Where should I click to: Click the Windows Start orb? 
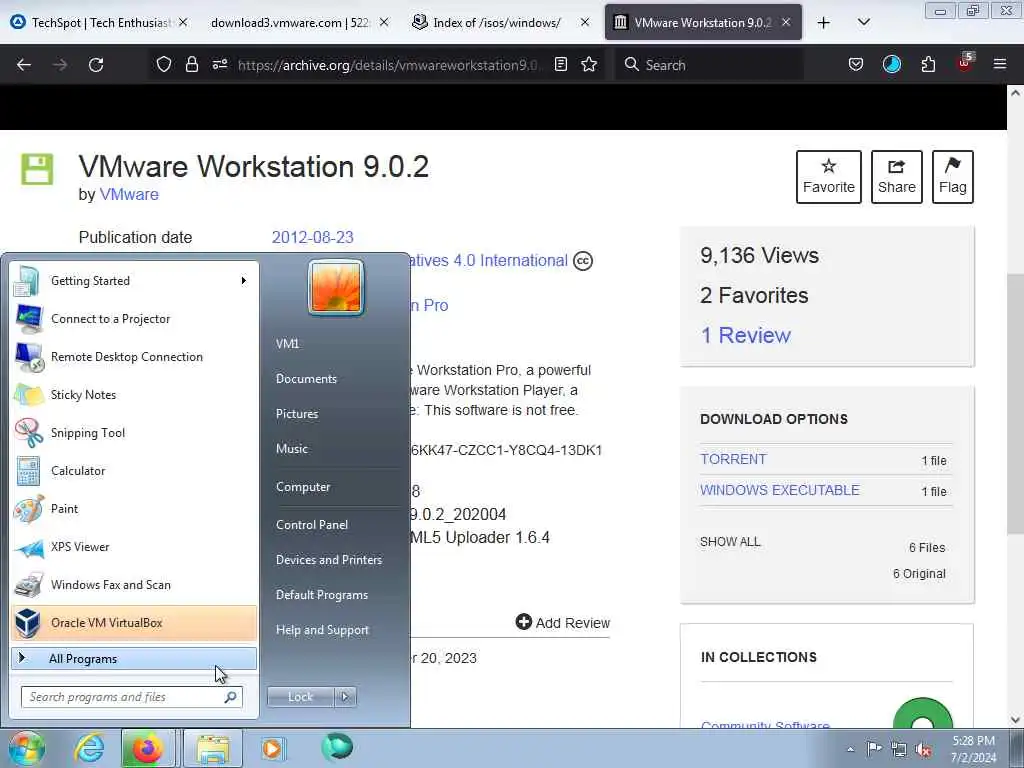coord(26,748)
